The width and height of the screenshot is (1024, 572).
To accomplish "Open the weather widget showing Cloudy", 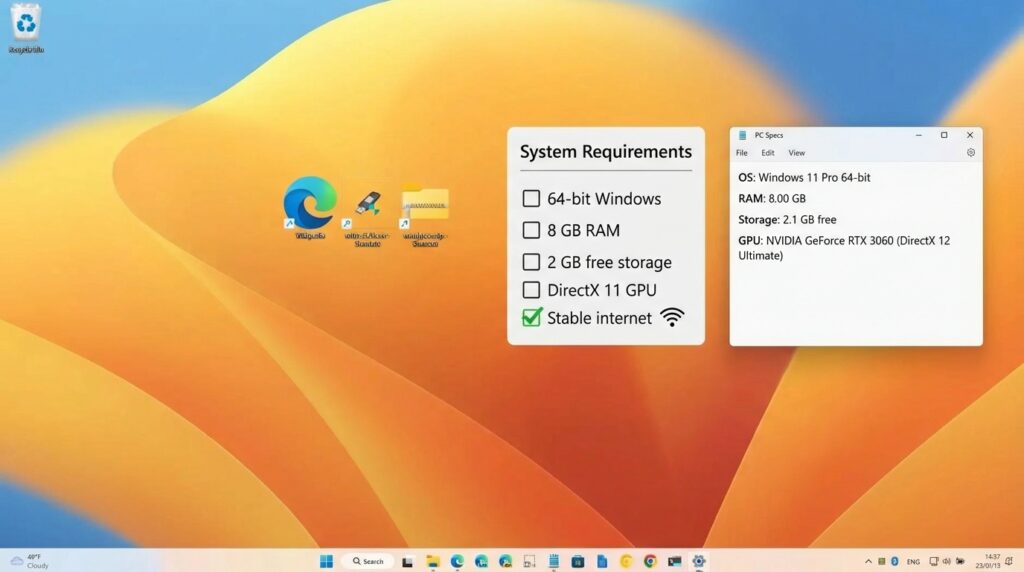I will coord(30,561).
